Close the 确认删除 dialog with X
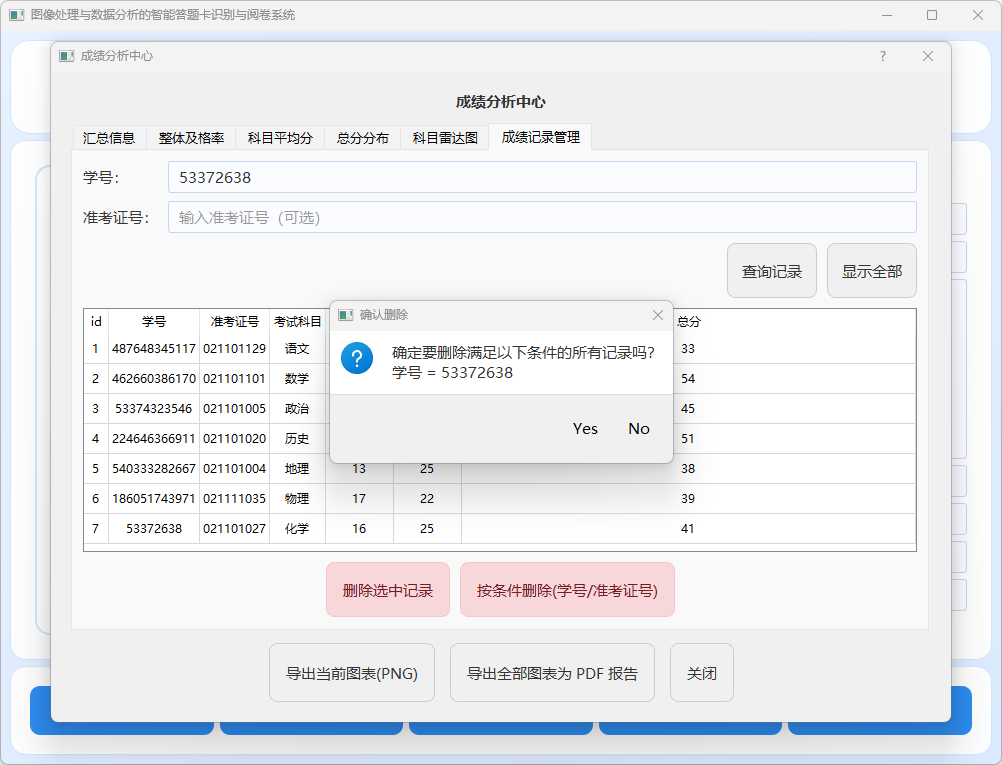Viewport: 1002px width, 765px height. [657, 315]
